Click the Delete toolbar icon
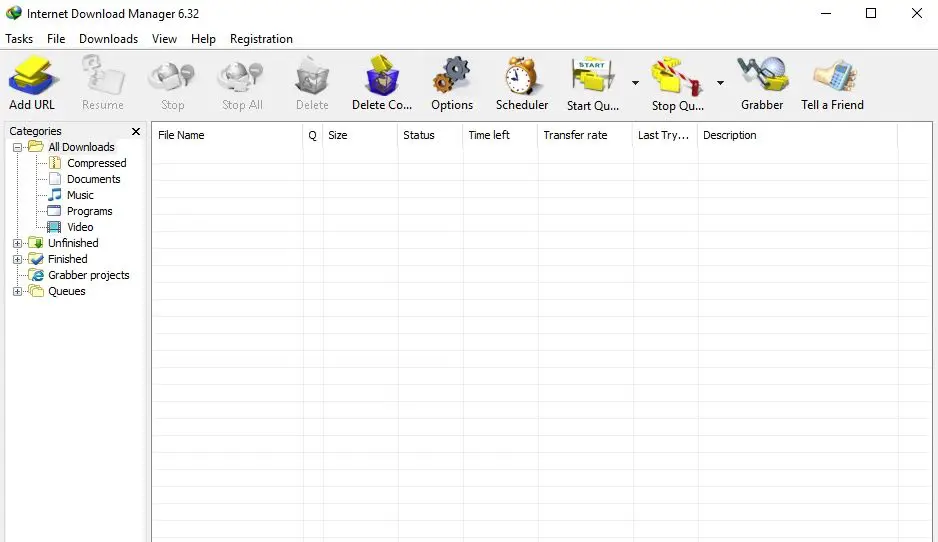Viewport: 938px width, 542px height. (x=312, y=76)
